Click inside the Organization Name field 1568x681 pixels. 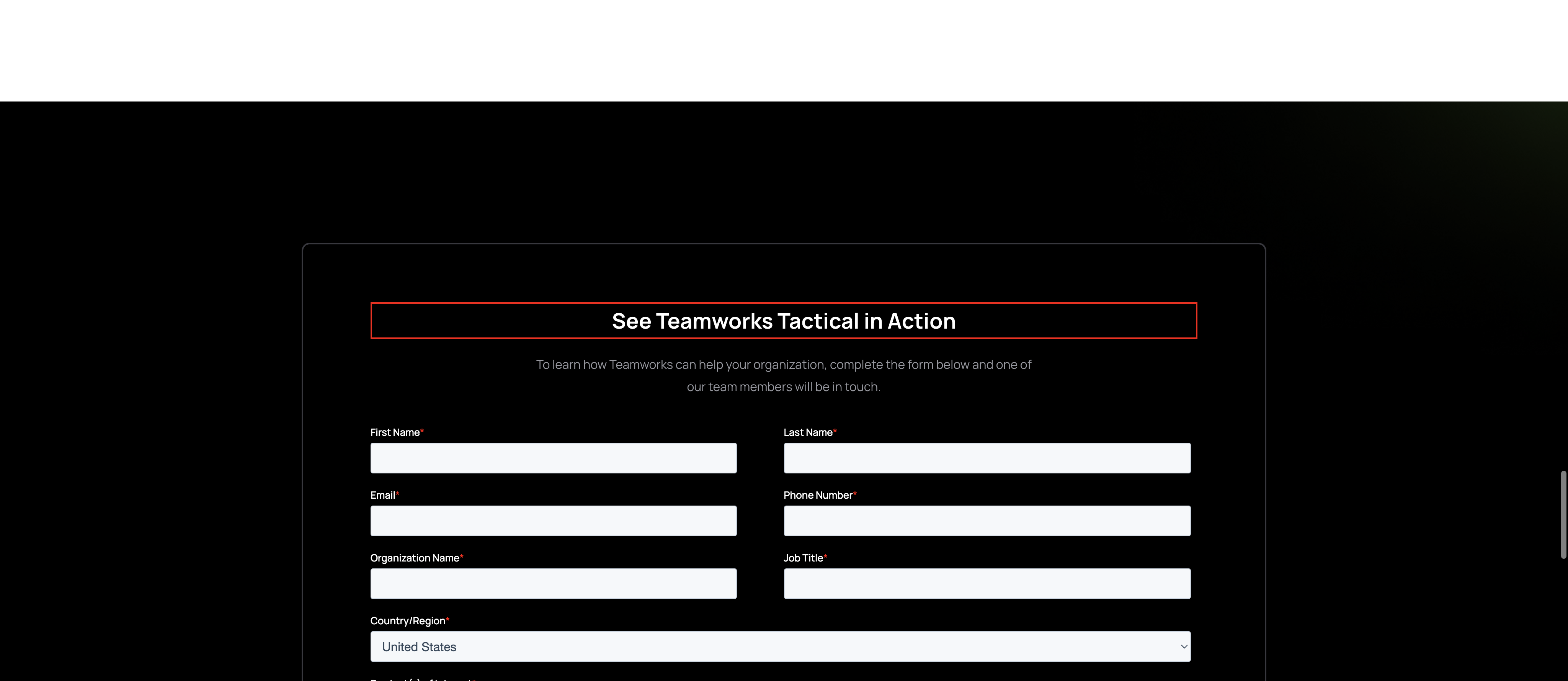coord(553,584)
